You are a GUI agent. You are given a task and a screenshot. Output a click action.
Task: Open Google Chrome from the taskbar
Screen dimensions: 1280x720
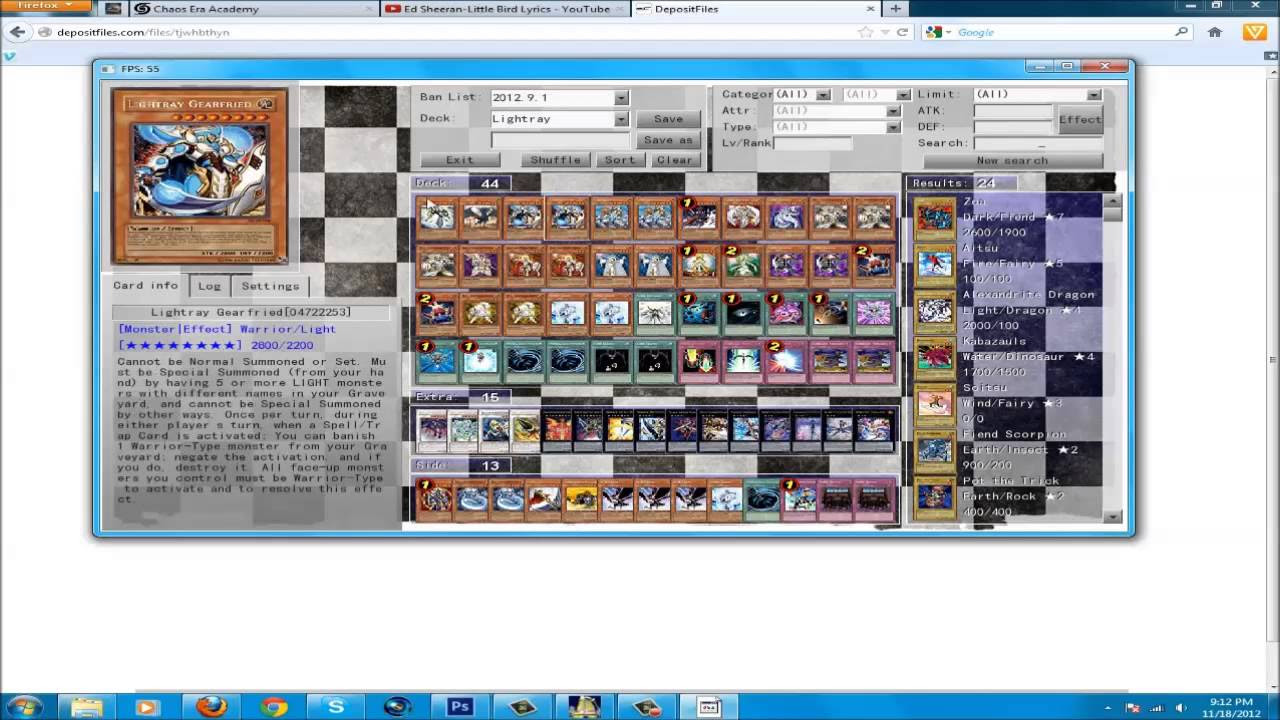(x=273, y=707)
